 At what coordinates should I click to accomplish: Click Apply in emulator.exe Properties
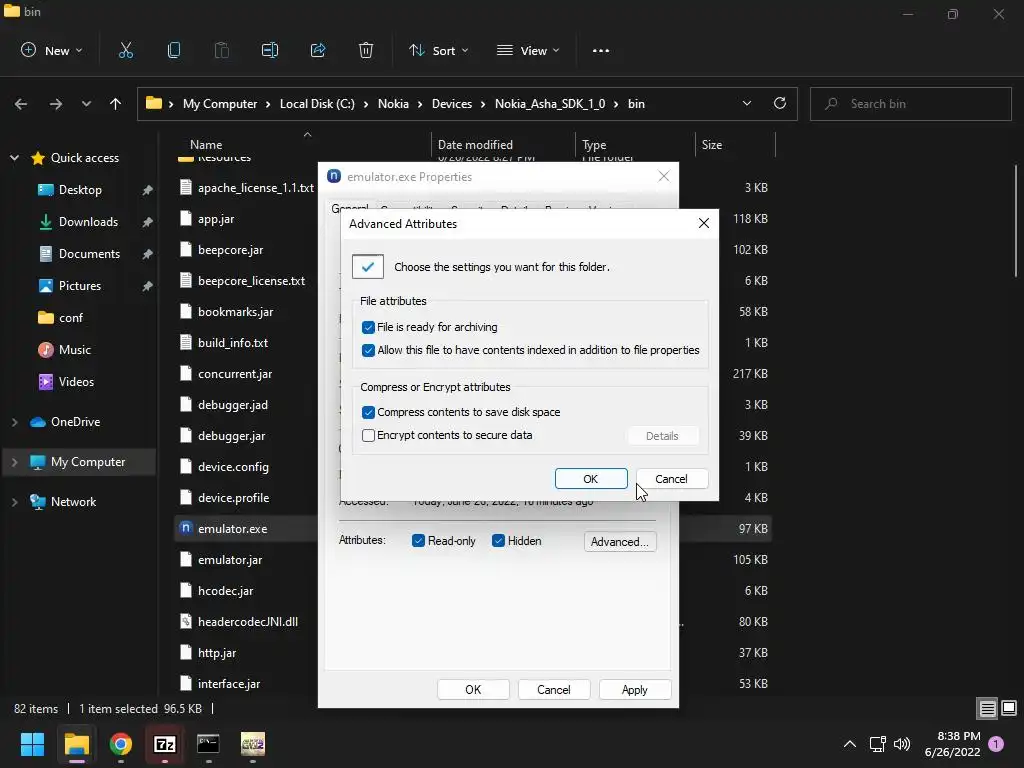pyautogui.click(x=634, y=690)
